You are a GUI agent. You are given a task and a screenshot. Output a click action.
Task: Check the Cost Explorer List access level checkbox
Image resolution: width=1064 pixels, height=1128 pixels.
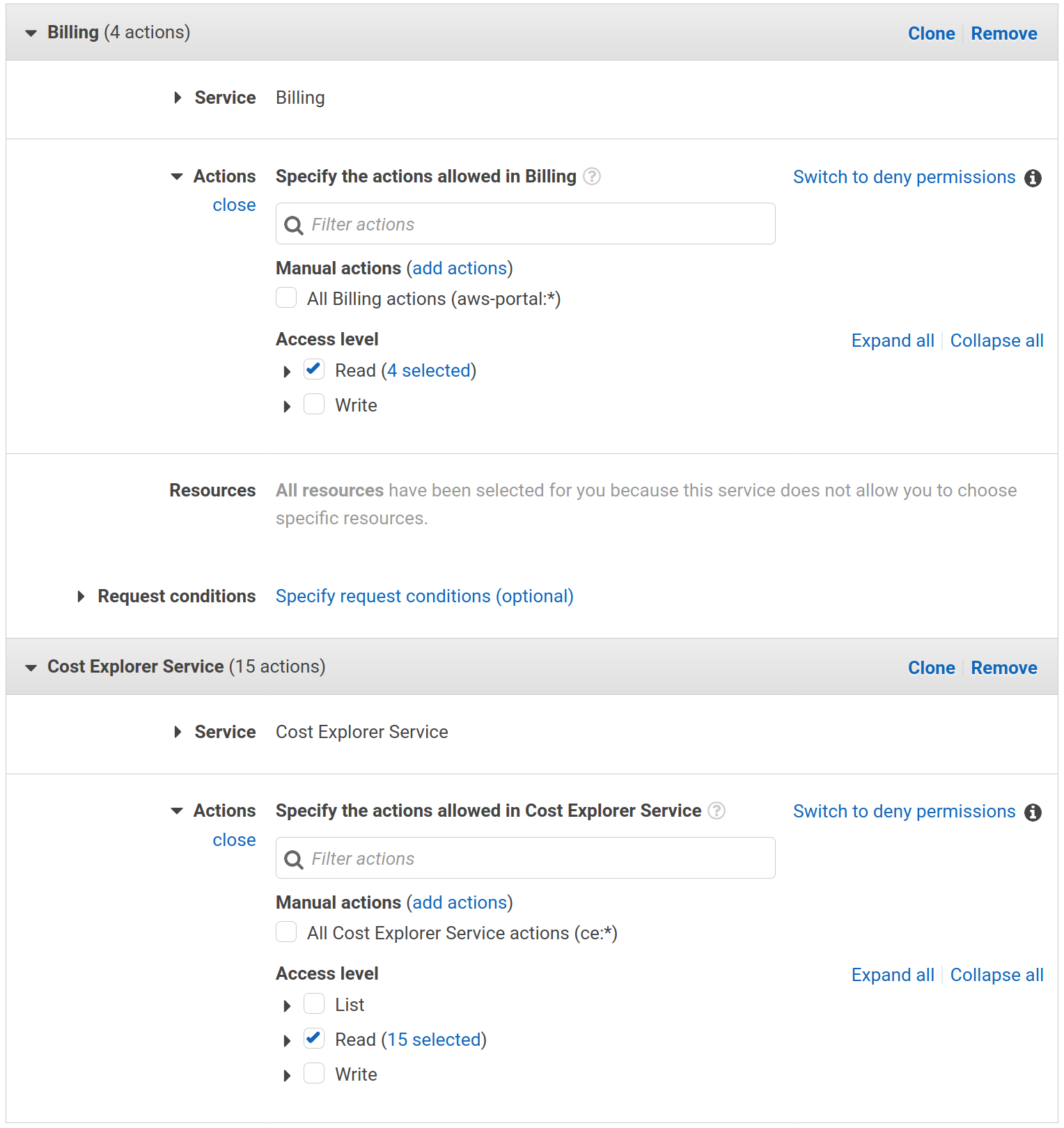click(314, 1003)
